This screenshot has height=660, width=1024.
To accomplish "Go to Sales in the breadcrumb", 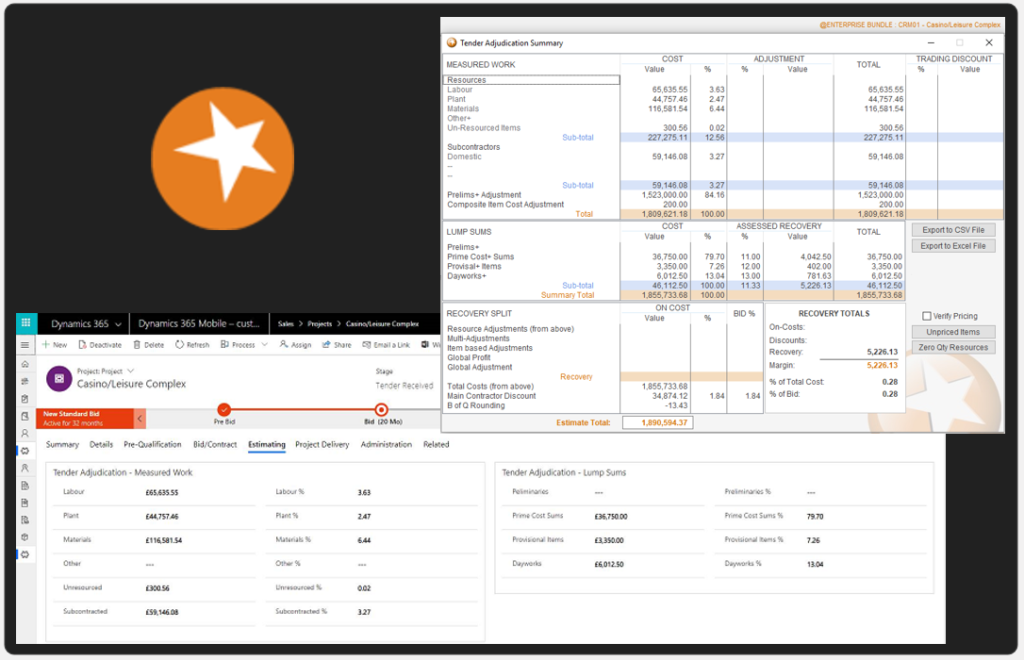I will point(285,324).
